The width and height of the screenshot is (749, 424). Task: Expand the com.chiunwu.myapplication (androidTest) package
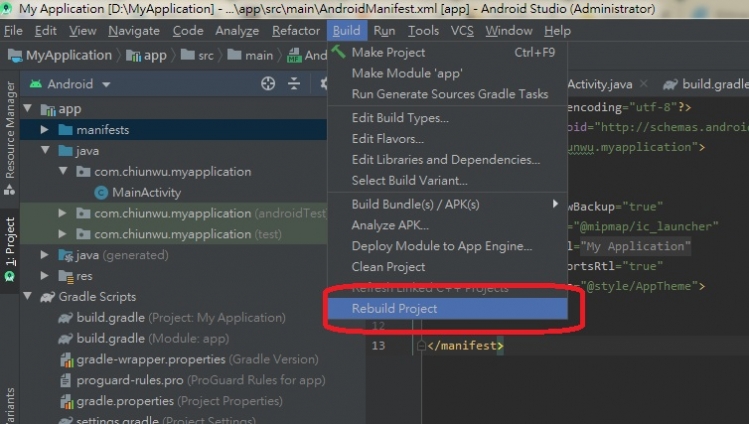point(63,212)
